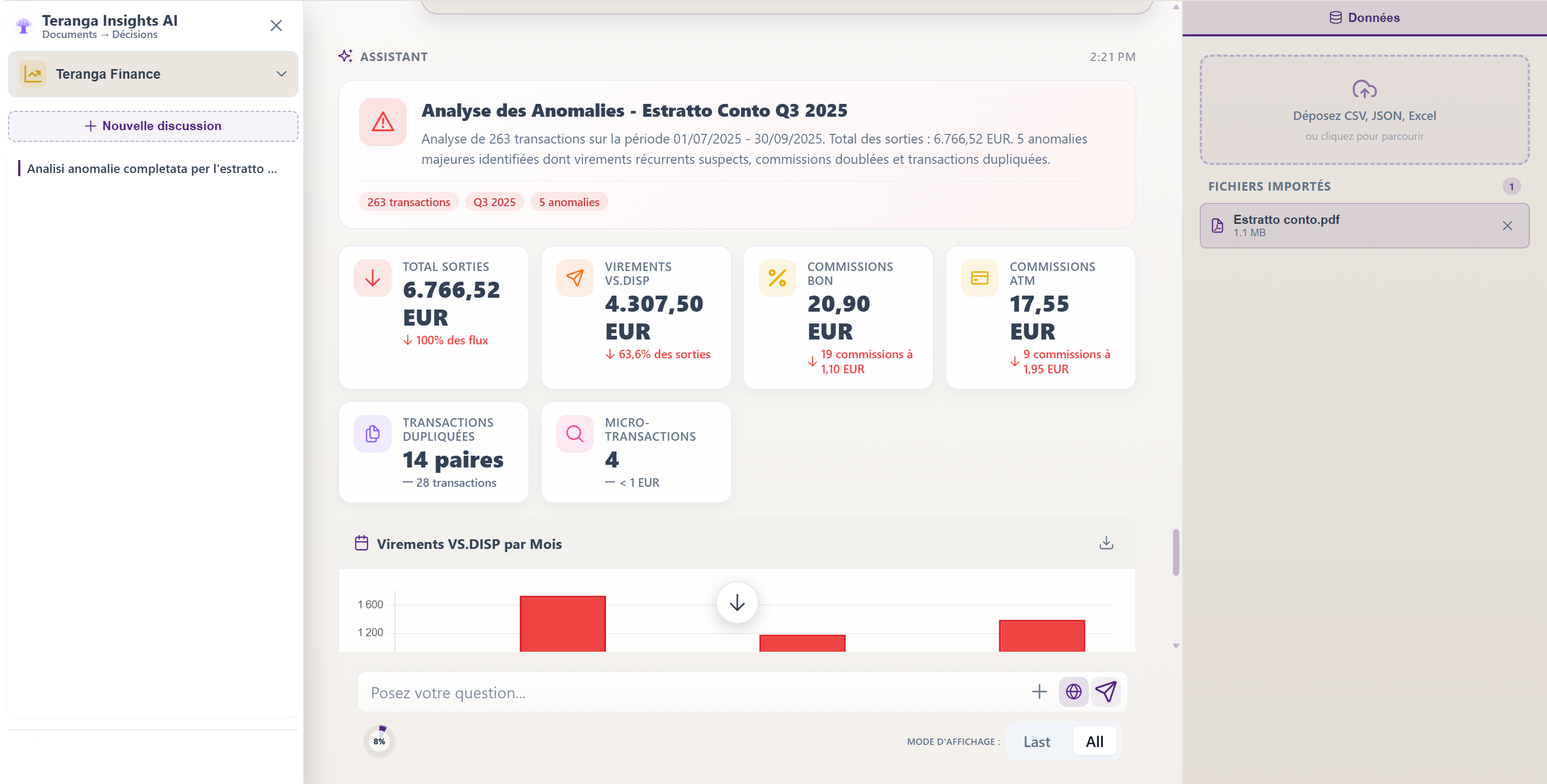Send the message with the paper-plane button
The width and height of the screenshot is (1547, 784).
point(1106,692)
